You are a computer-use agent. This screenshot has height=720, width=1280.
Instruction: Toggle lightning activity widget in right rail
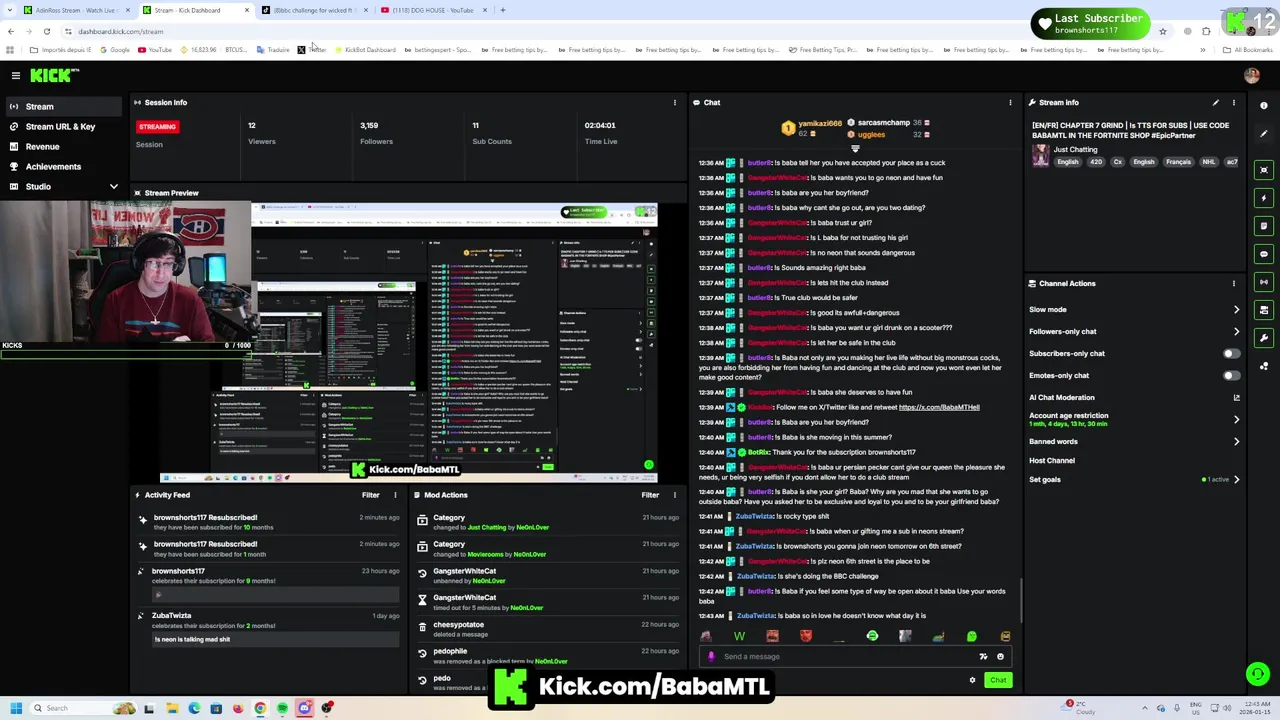click(1264, 198)
